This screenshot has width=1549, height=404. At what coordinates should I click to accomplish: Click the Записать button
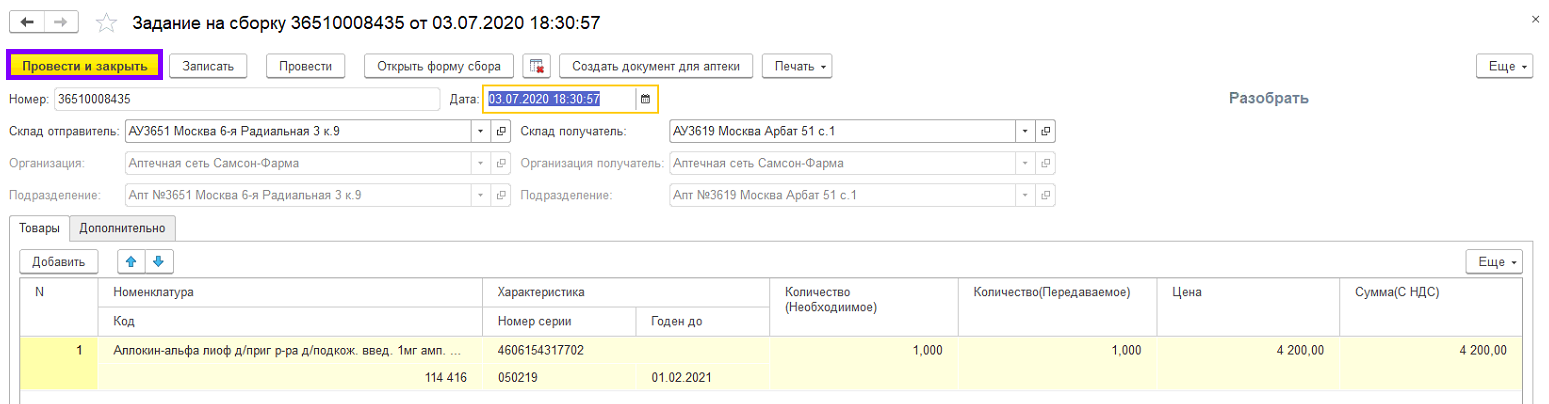[208, 67]
